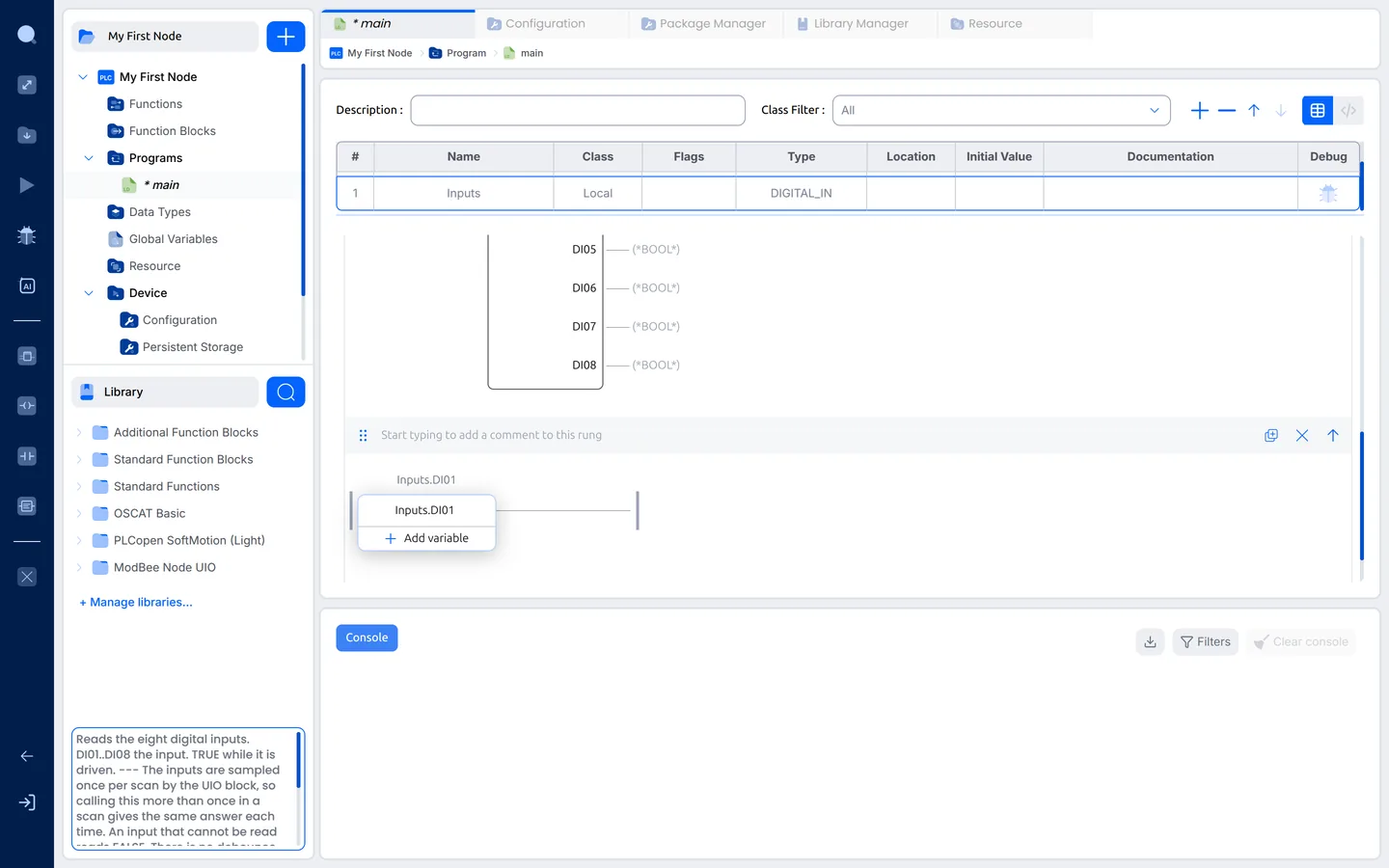This screenshot has width=1389, height=868.
Task: Download the console log
Action: pyautogui.click(x=1150, y=641)
